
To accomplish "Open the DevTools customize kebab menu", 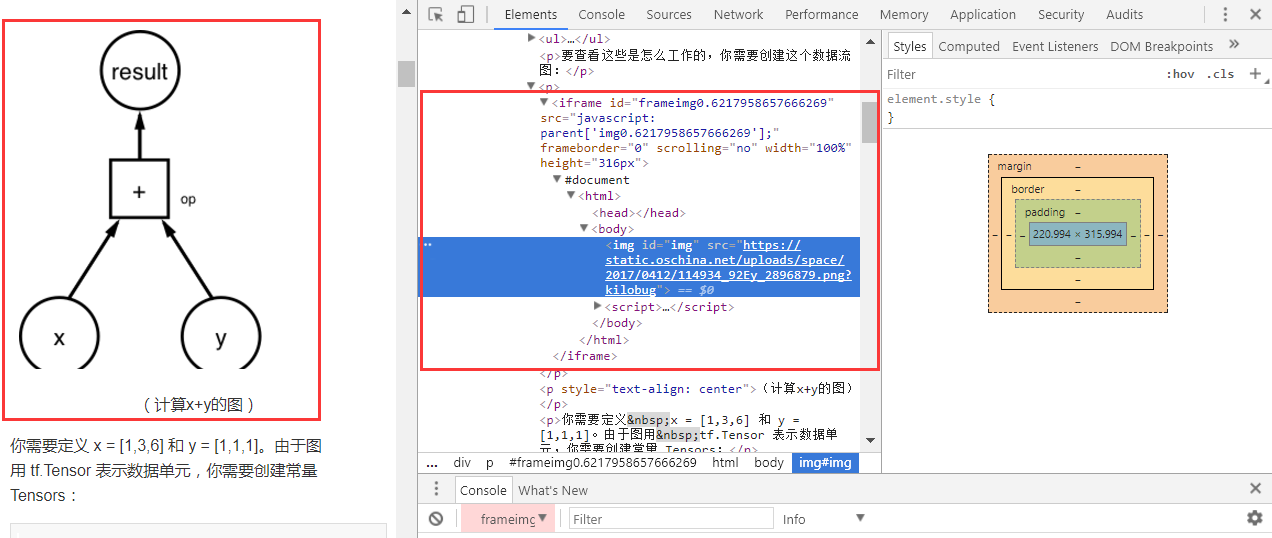I will (1226, 14).
